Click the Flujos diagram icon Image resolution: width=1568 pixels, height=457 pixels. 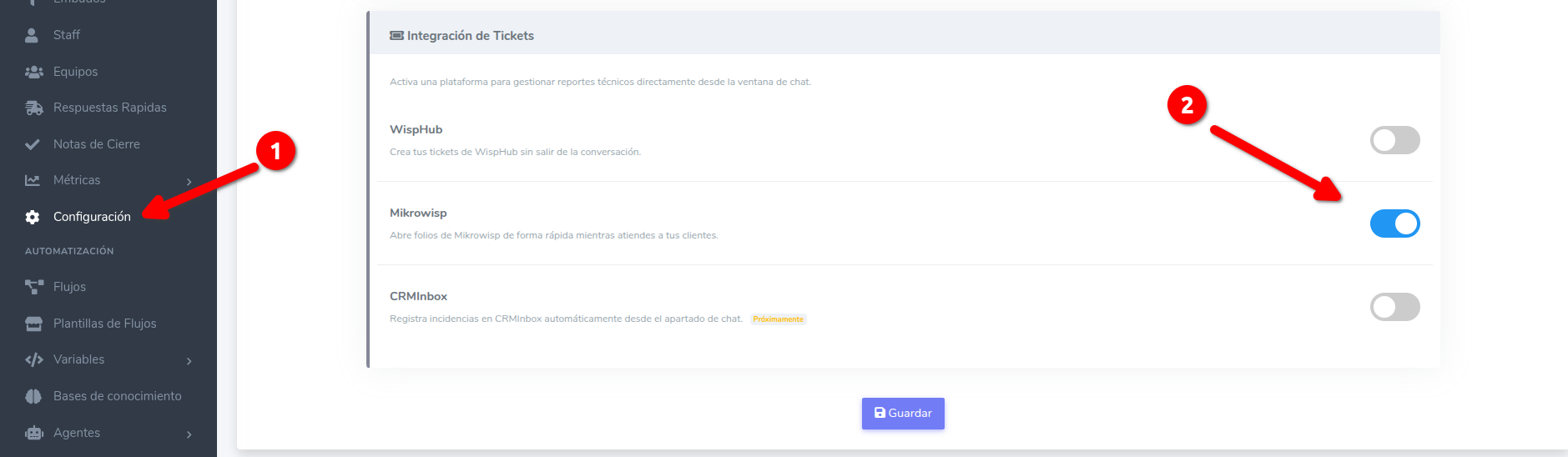(x=33, y=287)
